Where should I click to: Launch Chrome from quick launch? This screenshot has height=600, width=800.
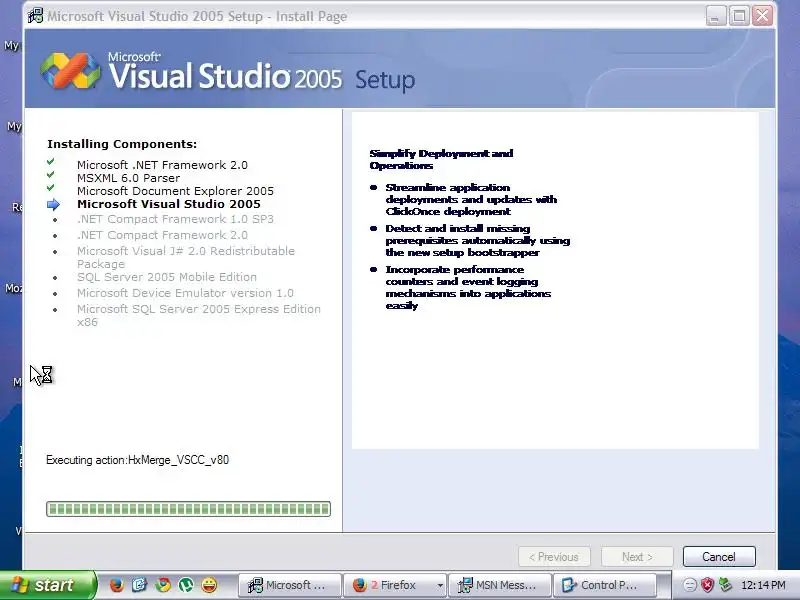[163, 585]
